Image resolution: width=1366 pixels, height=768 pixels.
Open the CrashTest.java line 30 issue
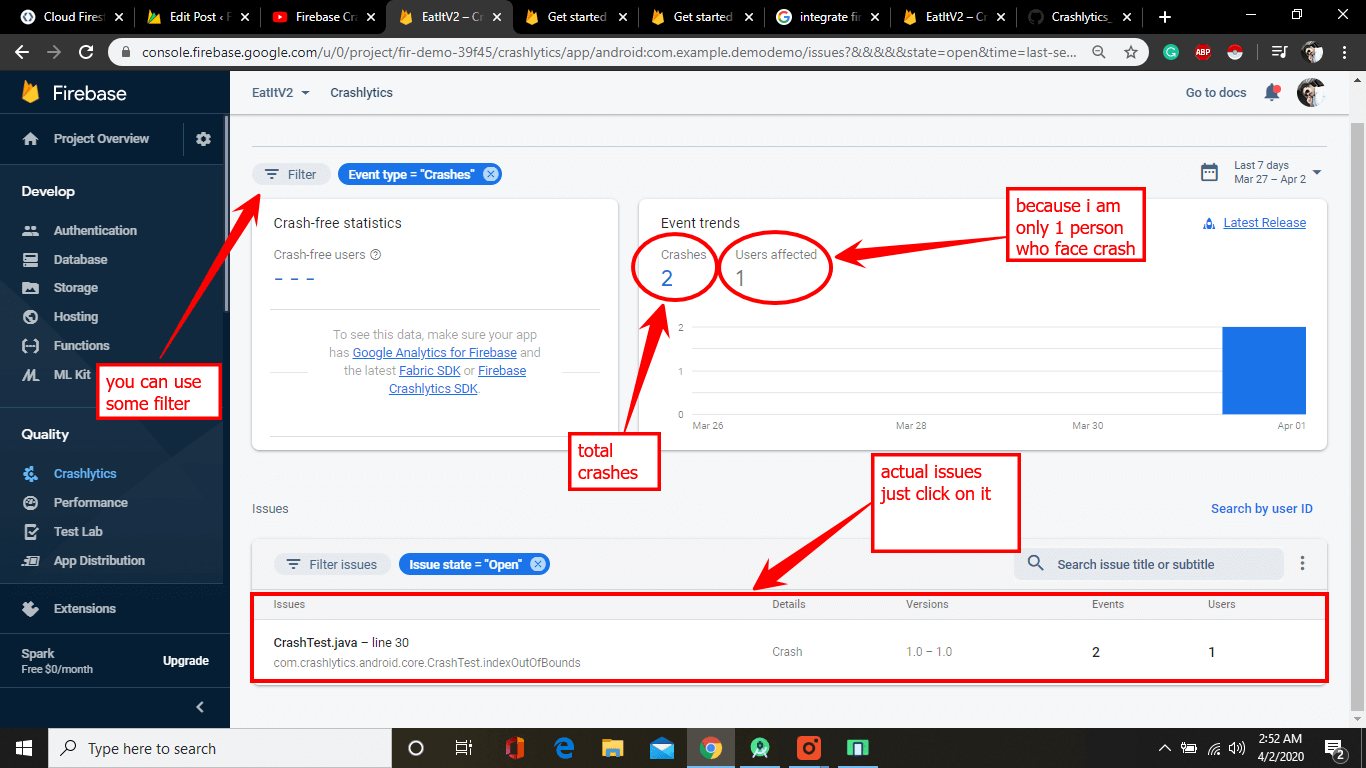pos(789,652)
